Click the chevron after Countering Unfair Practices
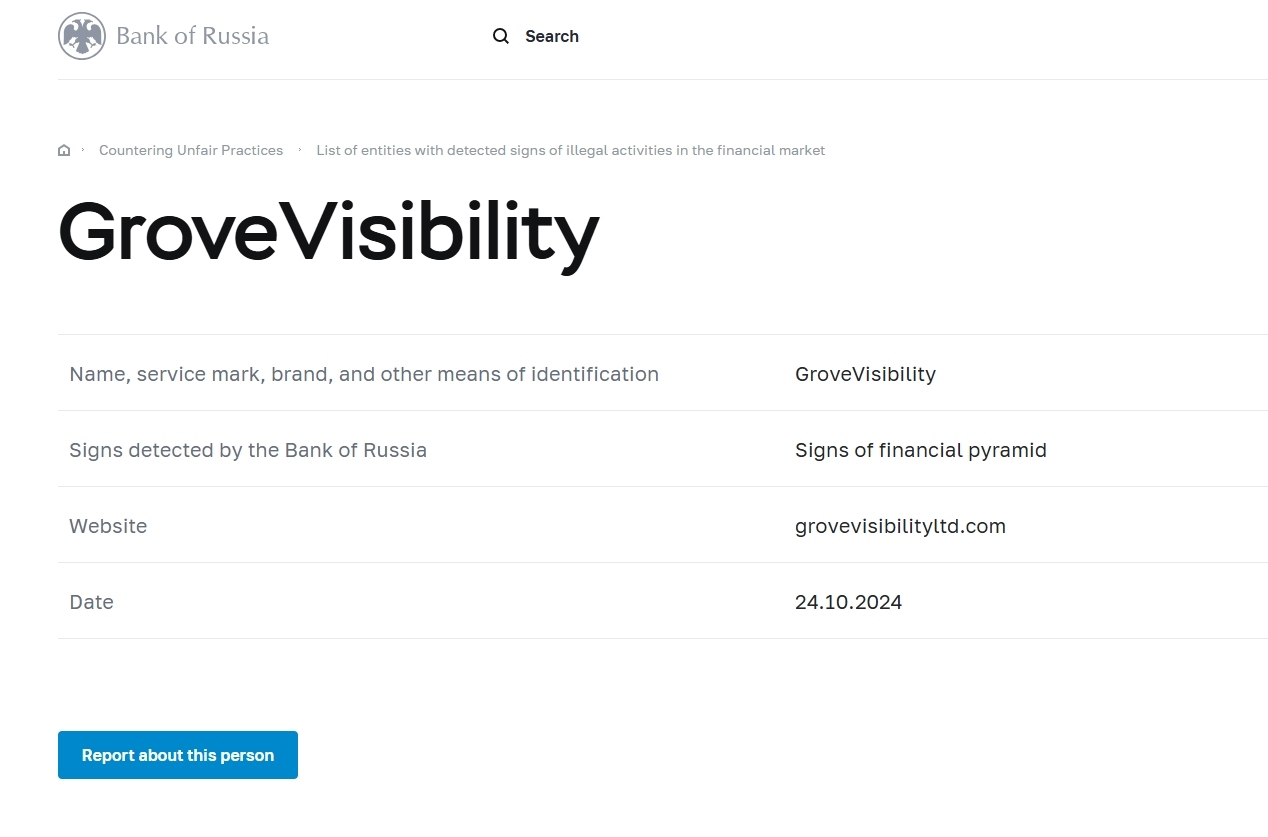The image size is (1268, 837). pos(300,150)
